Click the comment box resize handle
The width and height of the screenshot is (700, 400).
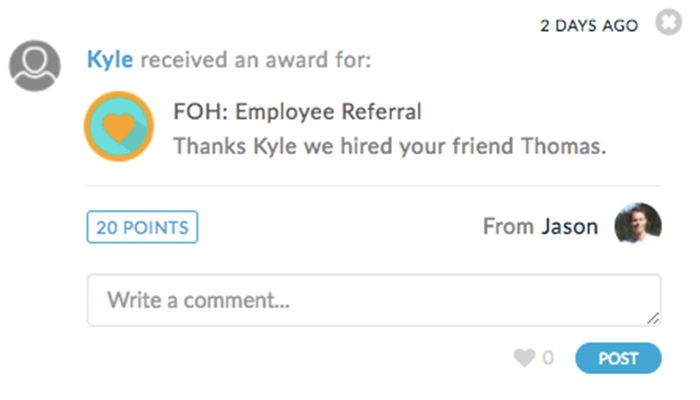[653, 318]
